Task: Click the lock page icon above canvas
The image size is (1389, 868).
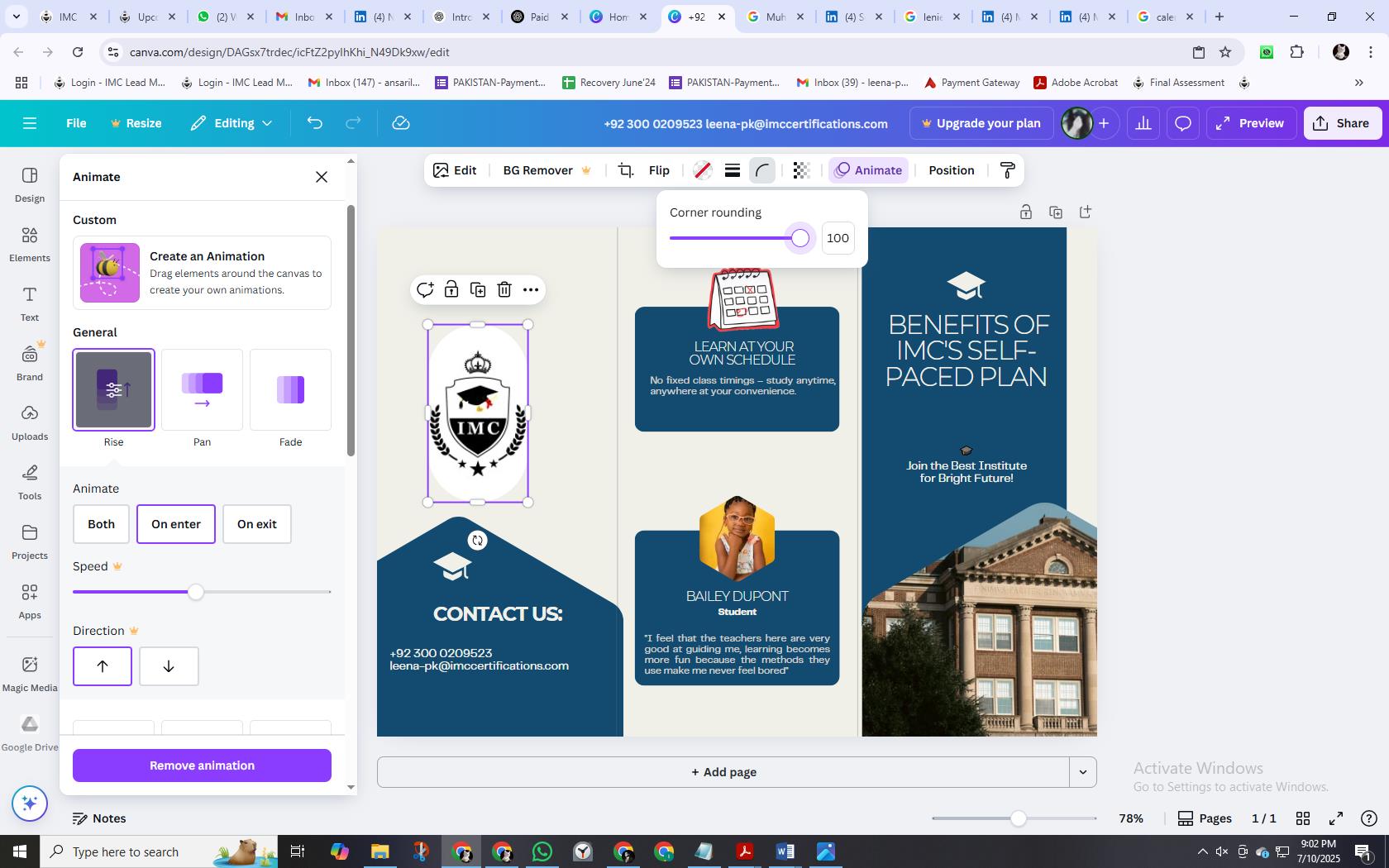Action: tap(1025, 212)
